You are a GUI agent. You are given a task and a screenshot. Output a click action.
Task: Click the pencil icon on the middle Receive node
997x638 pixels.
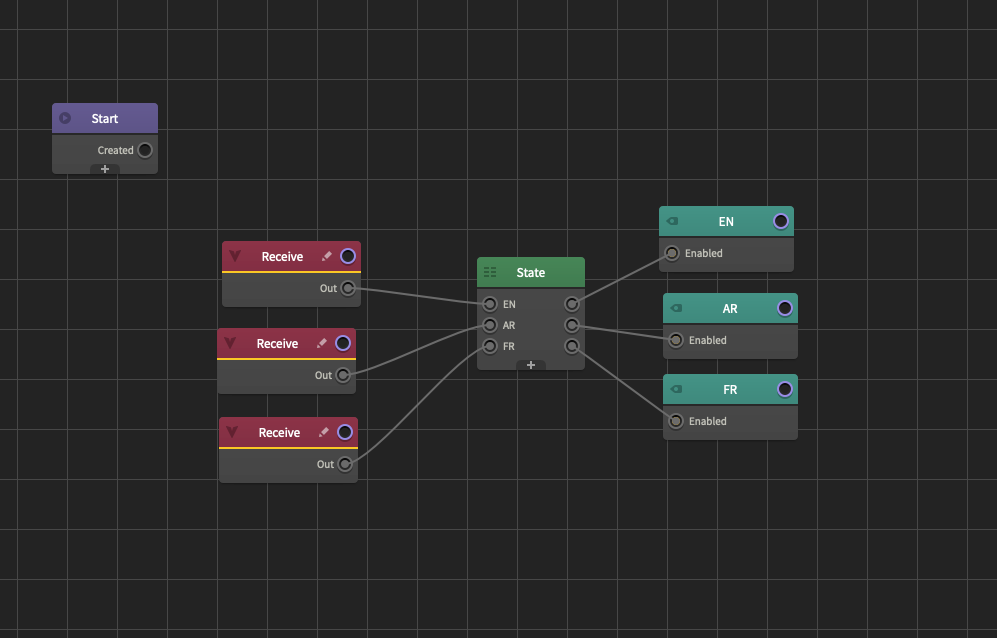pos(321,343)
